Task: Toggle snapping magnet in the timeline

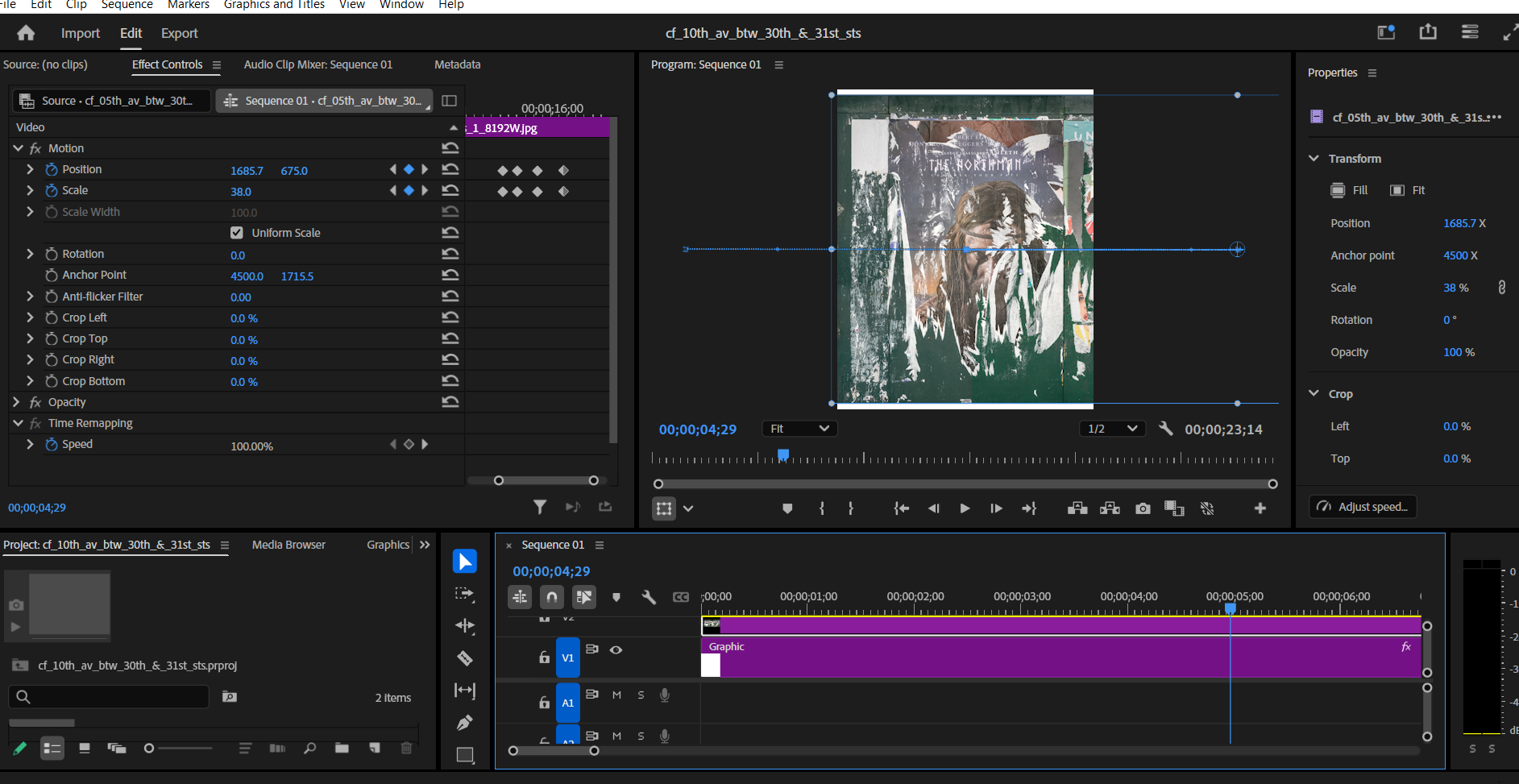Action: [552, 597]
